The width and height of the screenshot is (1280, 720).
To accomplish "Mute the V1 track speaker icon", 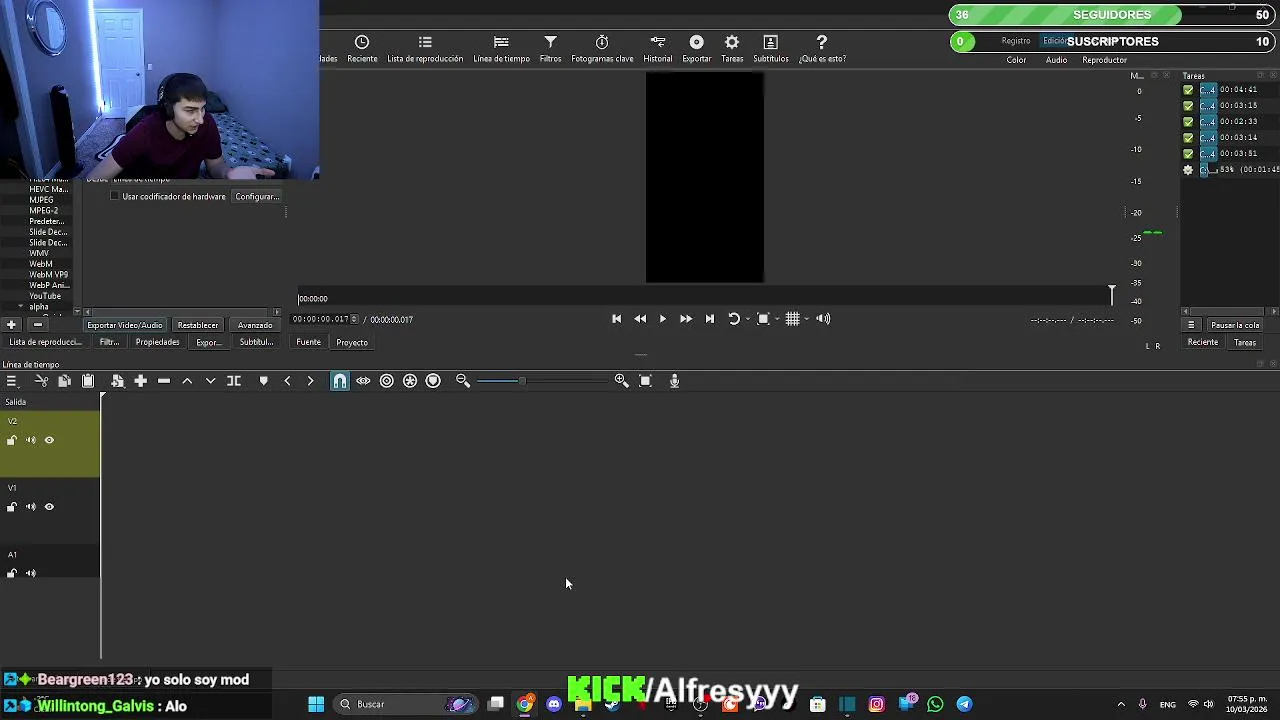I will (30, 507).
